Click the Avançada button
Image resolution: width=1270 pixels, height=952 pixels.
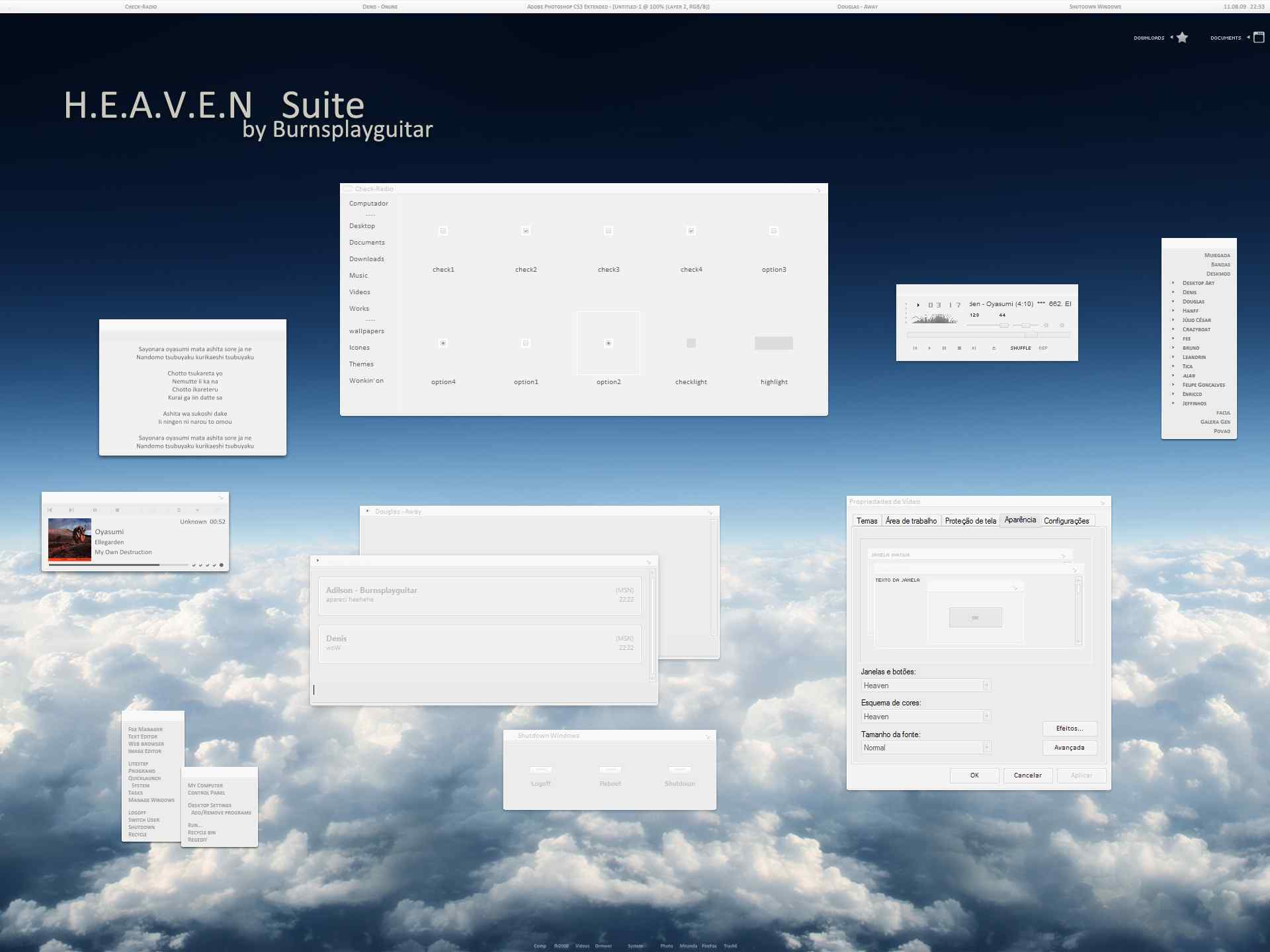click(1070, 748)
